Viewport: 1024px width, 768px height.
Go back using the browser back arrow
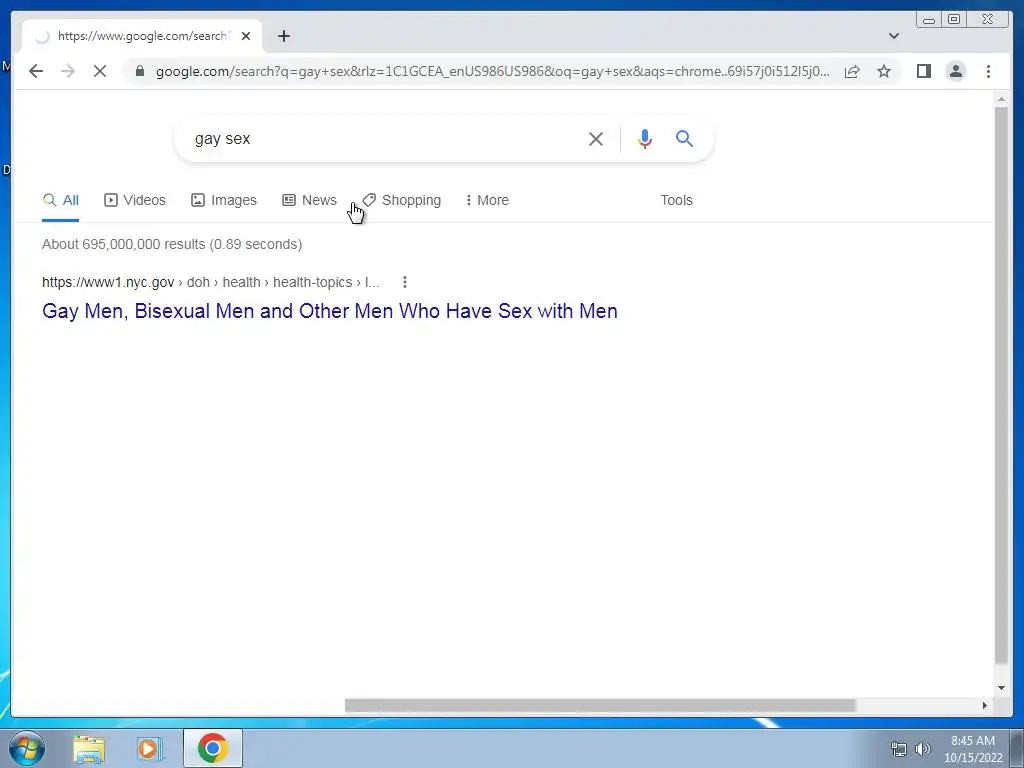[x=36, y=71]
